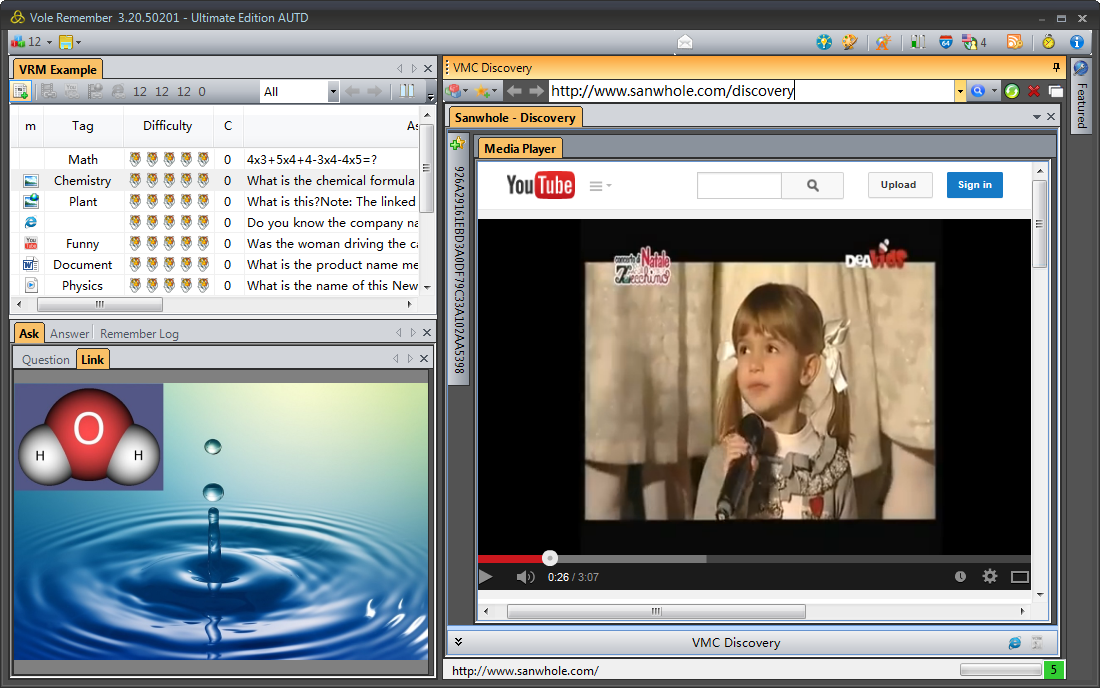Click the new window icon by address bar

coord(1055,91)
